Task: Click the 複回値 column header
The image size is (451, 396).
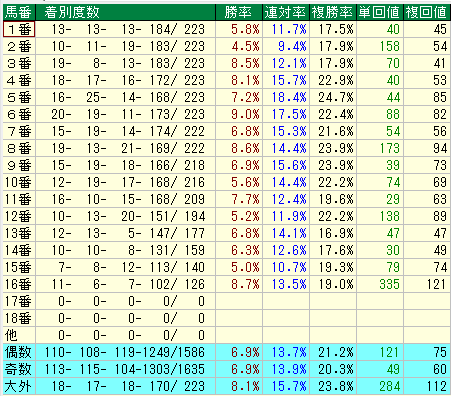Action: click(x=426, y=12)
